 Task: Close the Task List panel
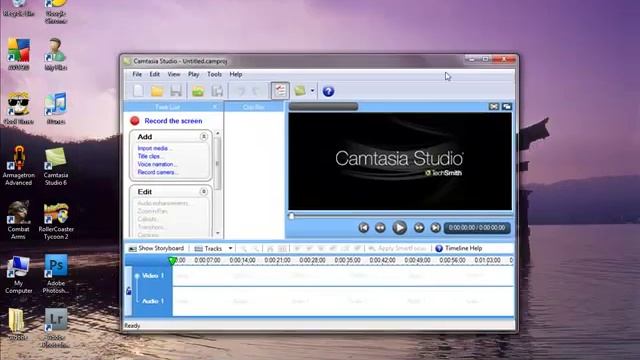click(x=215, y=107)
